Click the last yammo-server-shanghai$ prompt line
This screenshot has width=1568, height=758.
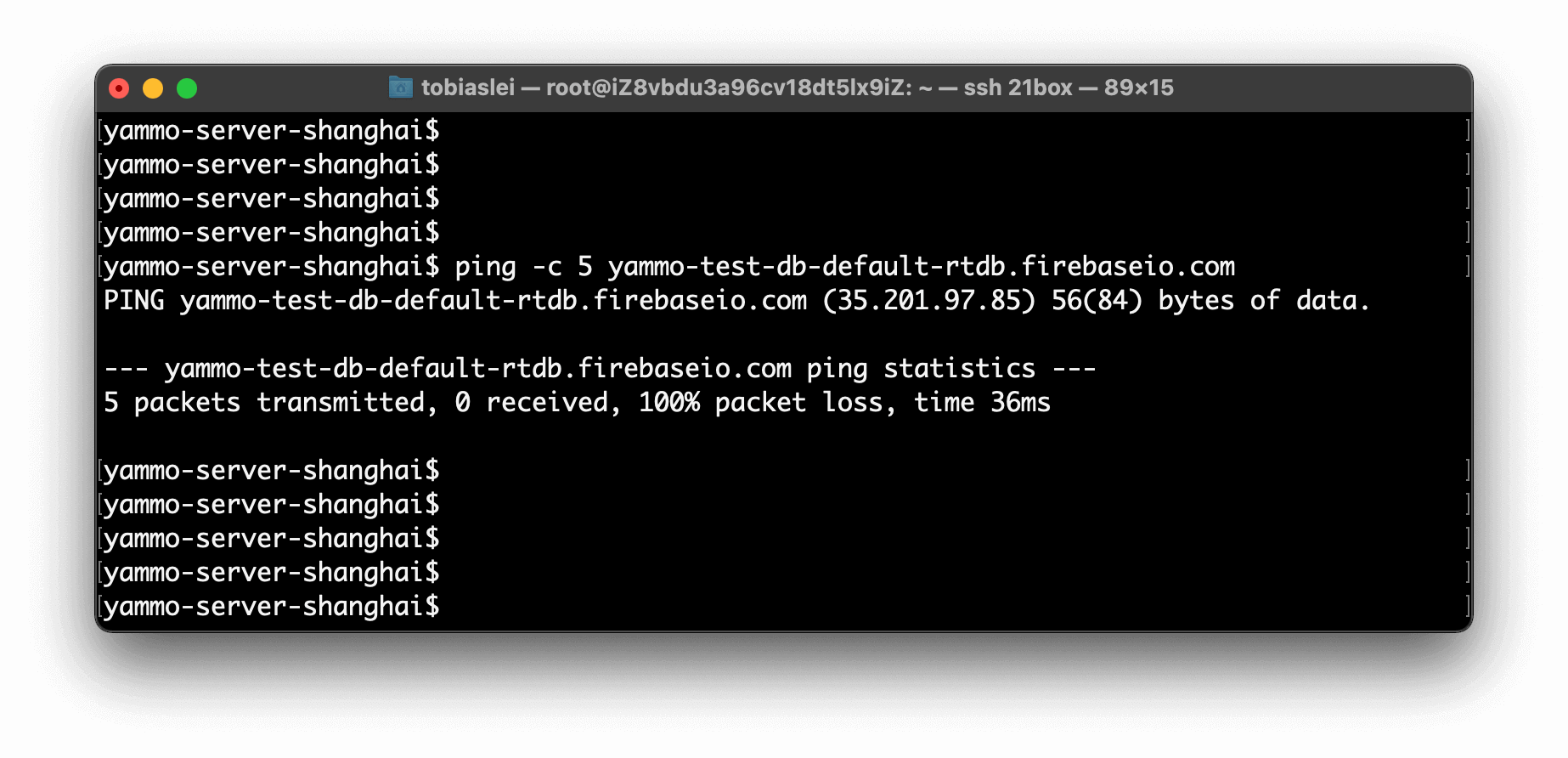click(272, 607)
